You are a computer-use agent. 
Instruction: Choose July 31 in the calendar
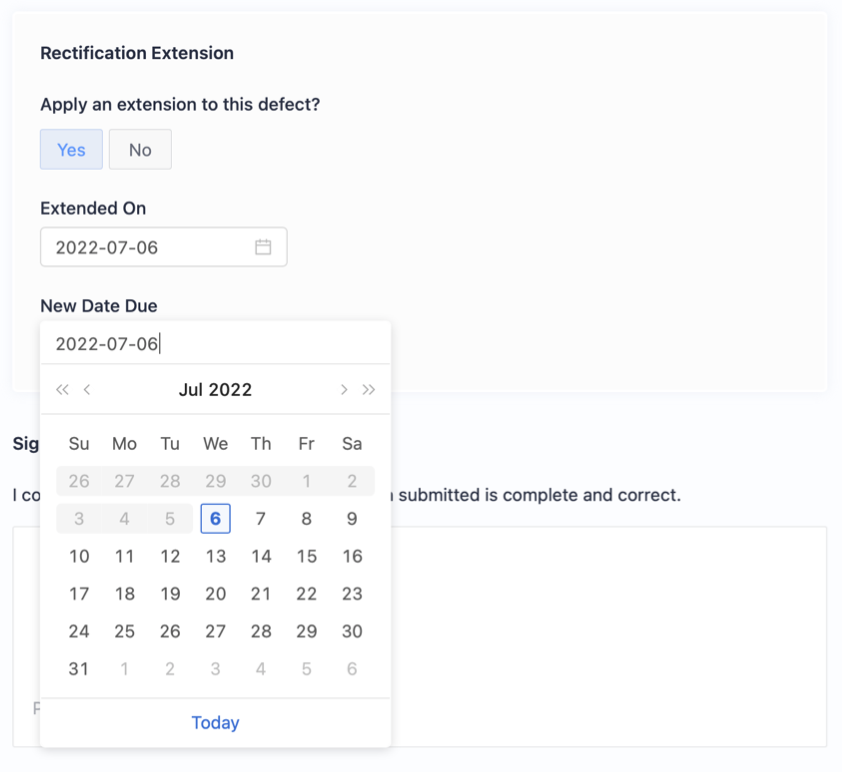click(79, 669)
